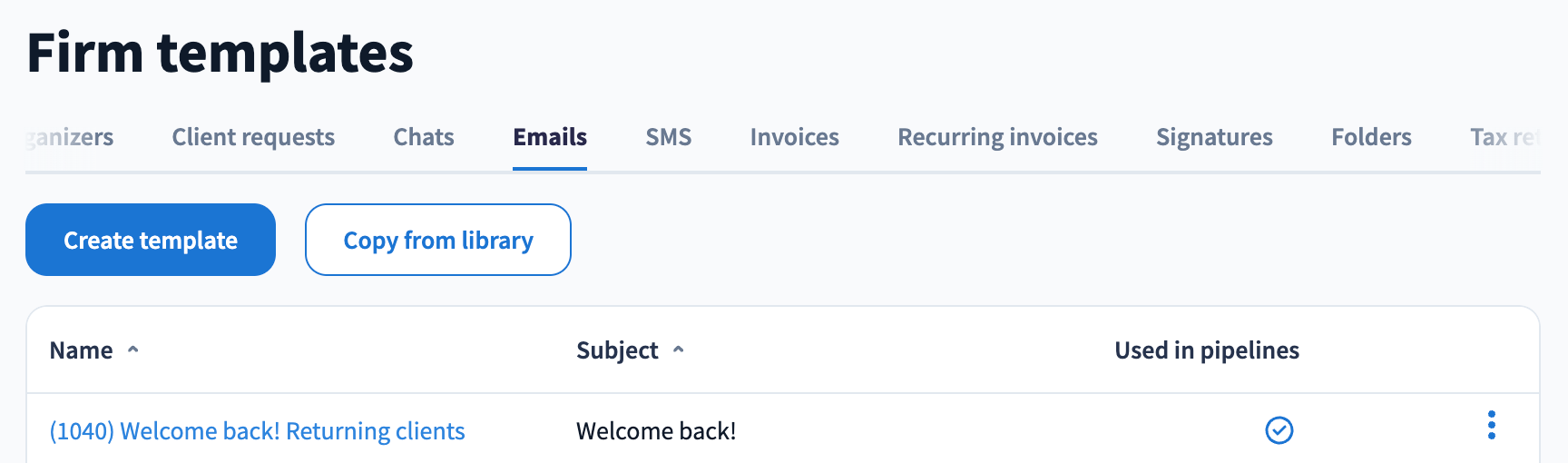
Task: Click the Subject column header
Action: pyautogui.click(x=618, y=350)
